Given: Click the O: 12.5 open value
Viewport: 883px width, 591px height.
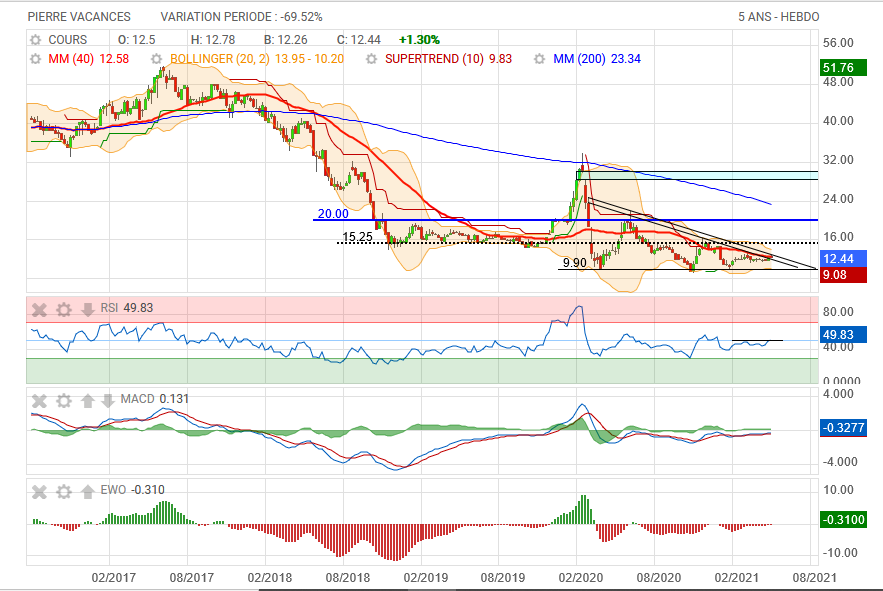Looking at the screenshot, I should tap(136, 40).
